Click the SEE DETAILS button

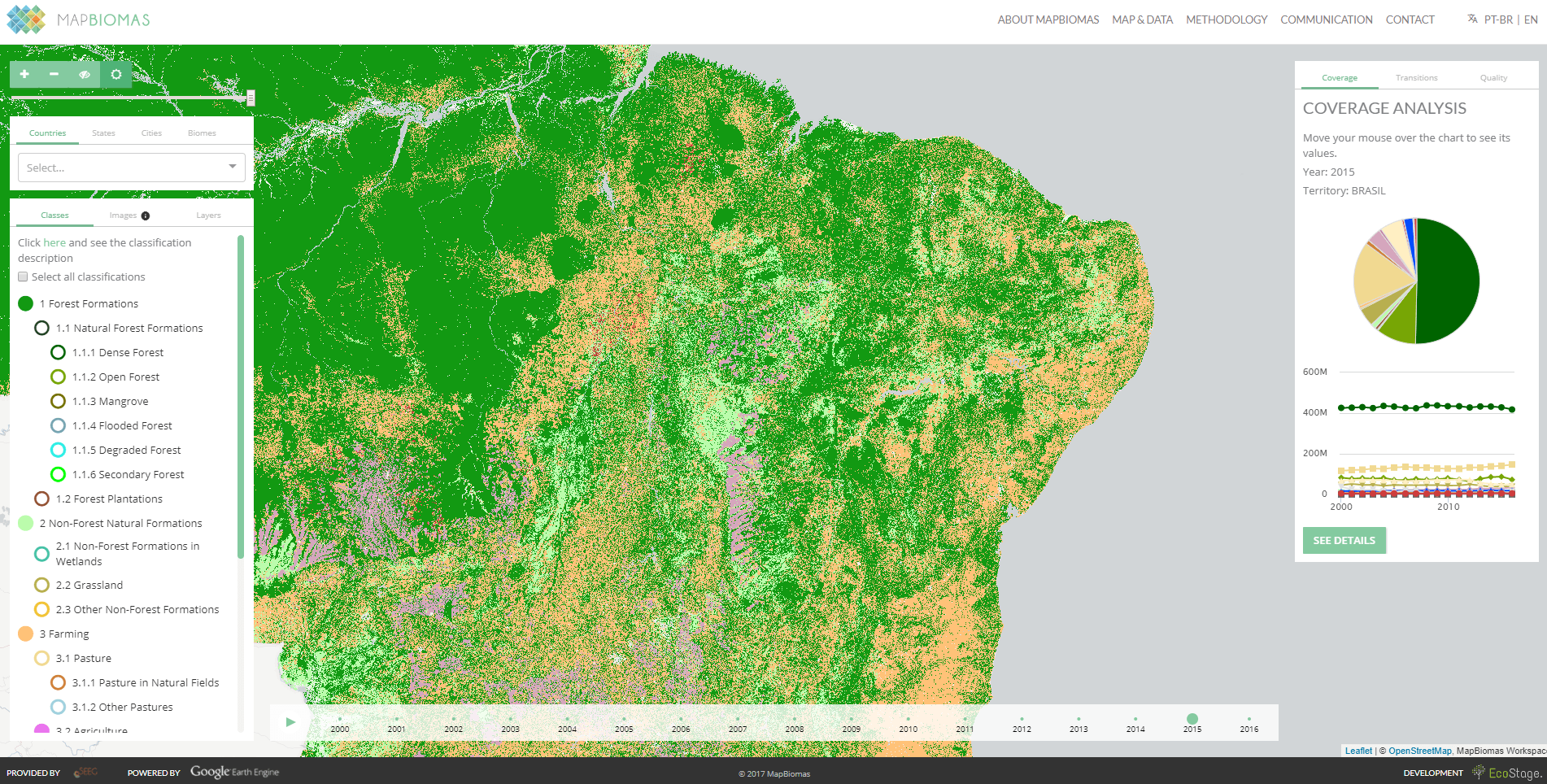coord(1344,540)
